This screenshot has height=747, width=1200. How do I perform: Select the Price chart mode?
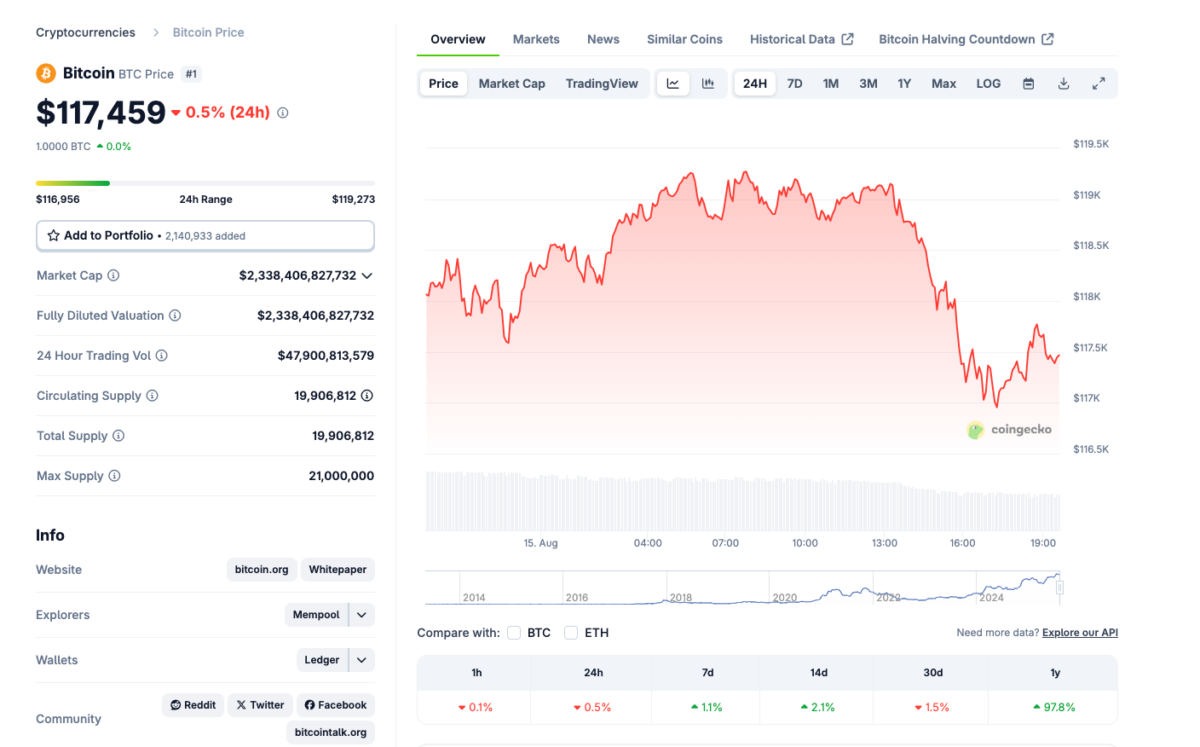point(444,84)
